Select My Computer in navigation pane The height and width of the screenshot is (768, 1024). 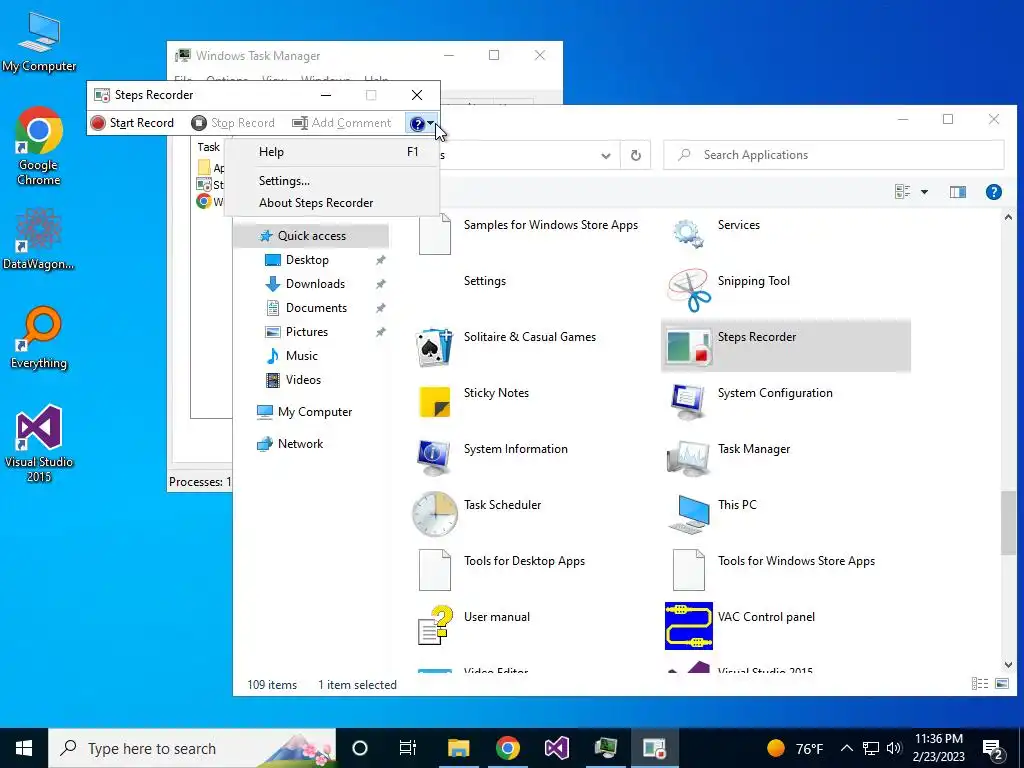point(314,412)
